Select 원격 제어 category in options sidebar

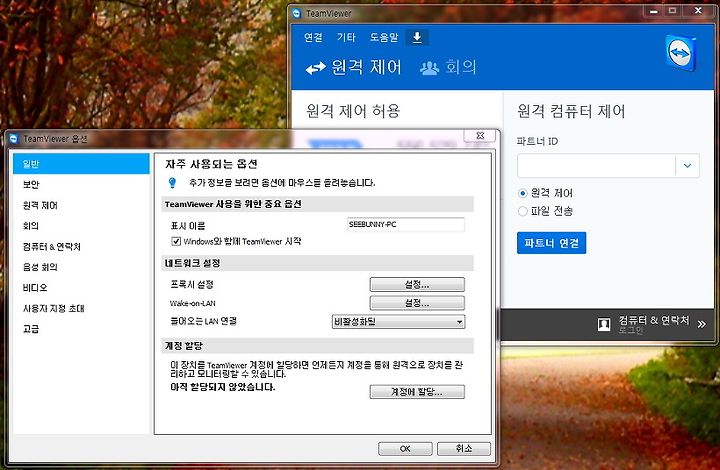pos(81,205)
